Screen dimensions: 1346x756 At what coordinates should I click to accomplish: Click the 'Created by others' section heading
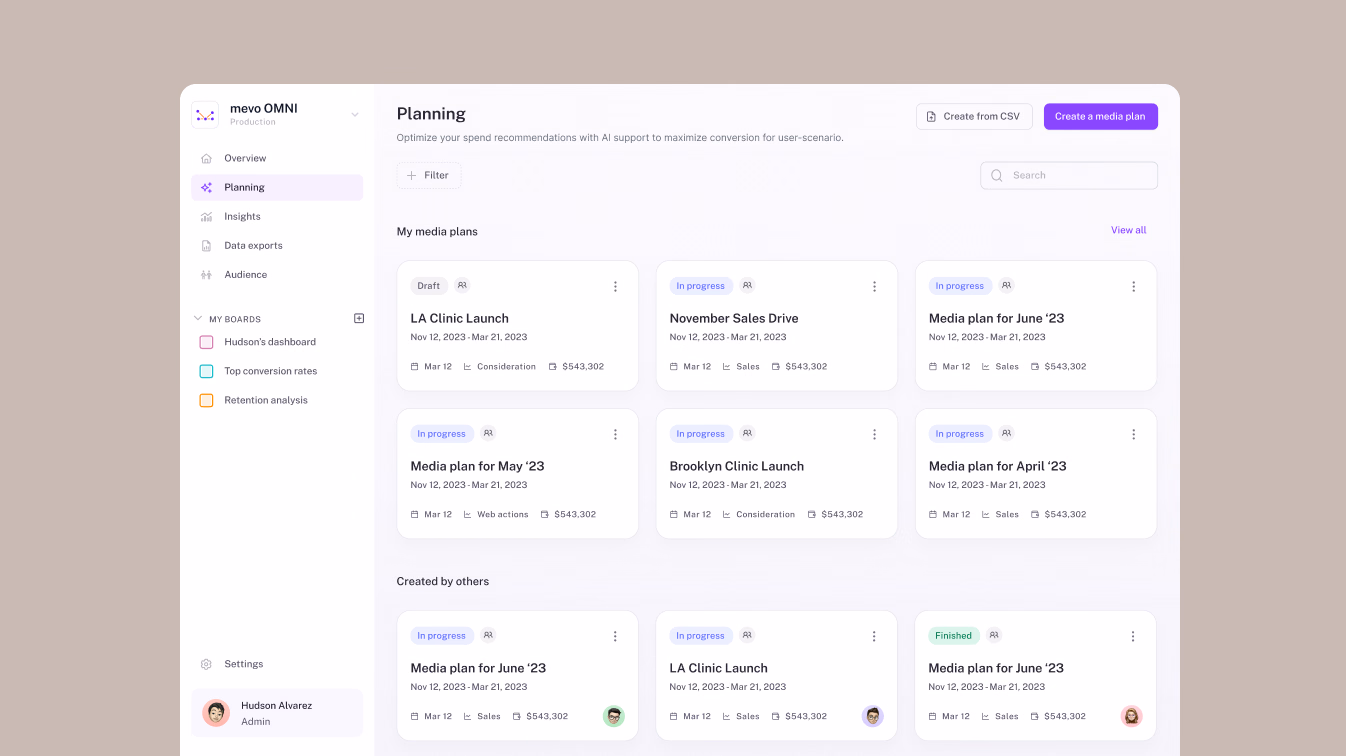click(x=443, y=581)
